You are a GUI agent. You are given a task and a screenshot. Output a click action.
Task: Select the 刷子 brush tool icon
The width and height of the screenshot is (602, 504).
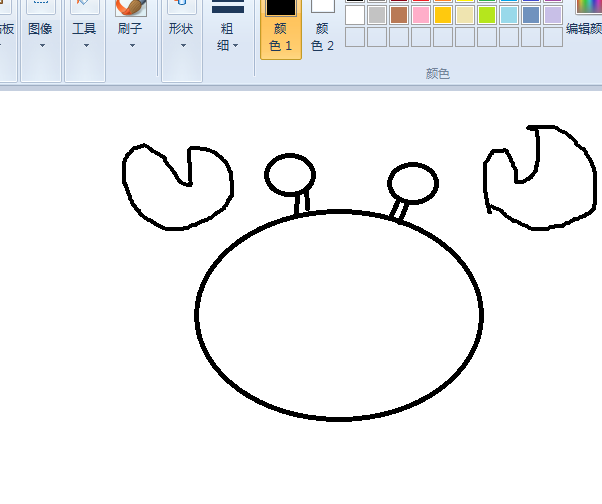pyautogui.click(x=131, y=8)
